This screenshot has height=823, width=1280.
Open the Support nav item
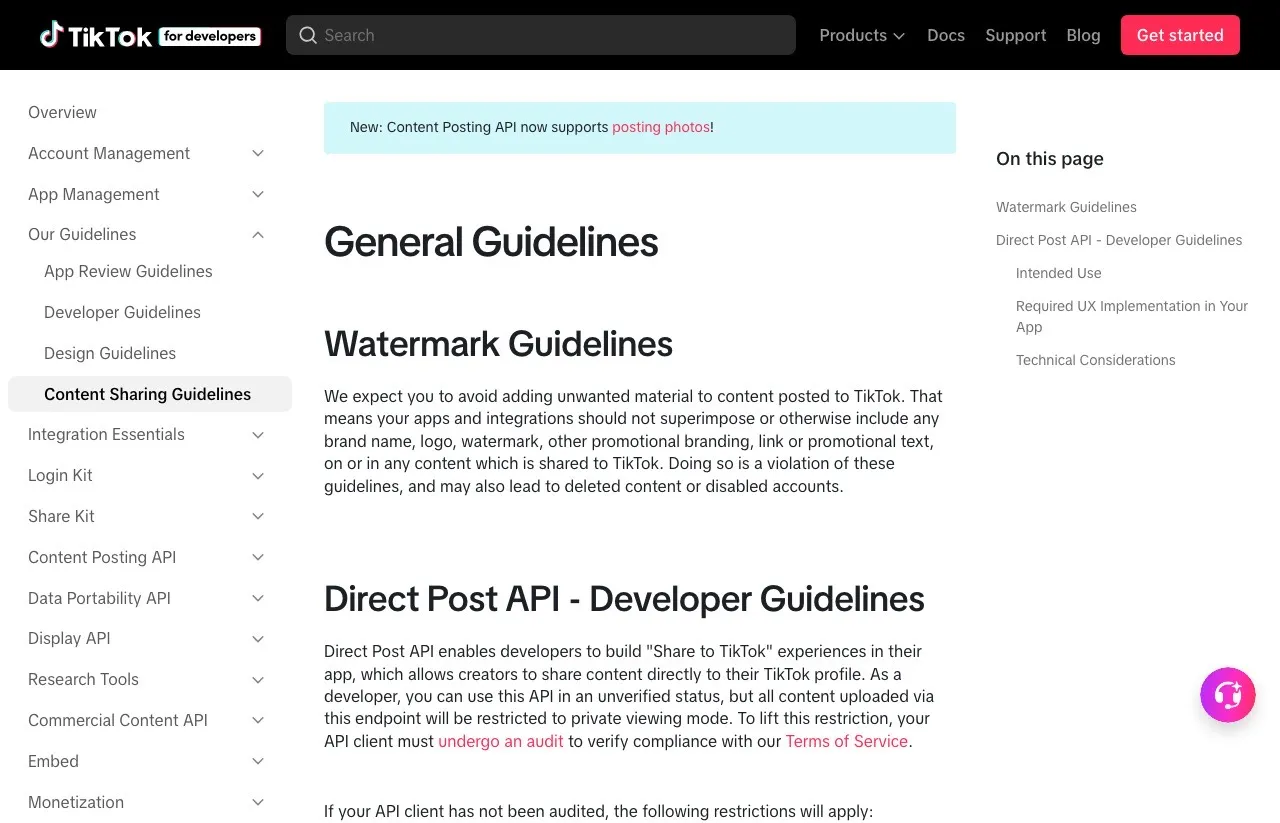[x=1016, y=35]
